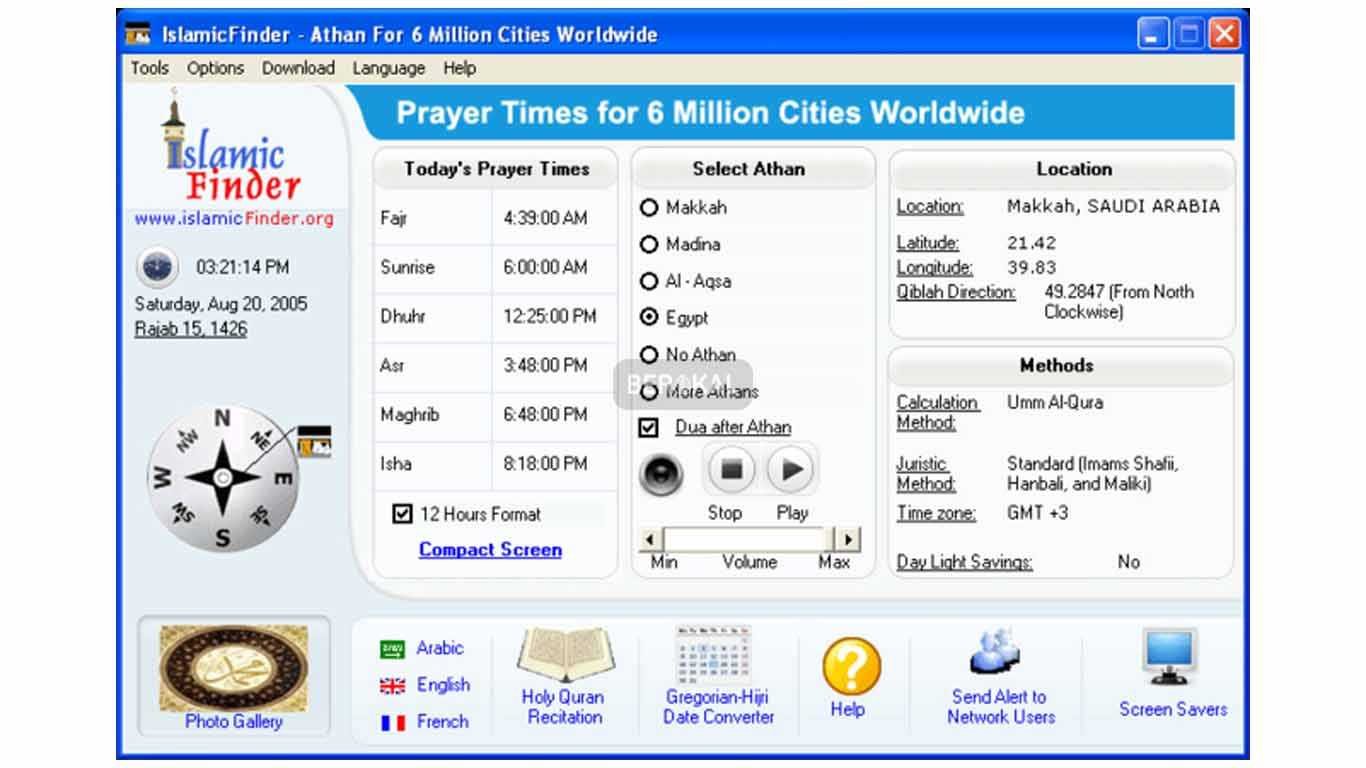Click the application icon in the title bar
Screen dimensions: 1366x768
(137, 35)
